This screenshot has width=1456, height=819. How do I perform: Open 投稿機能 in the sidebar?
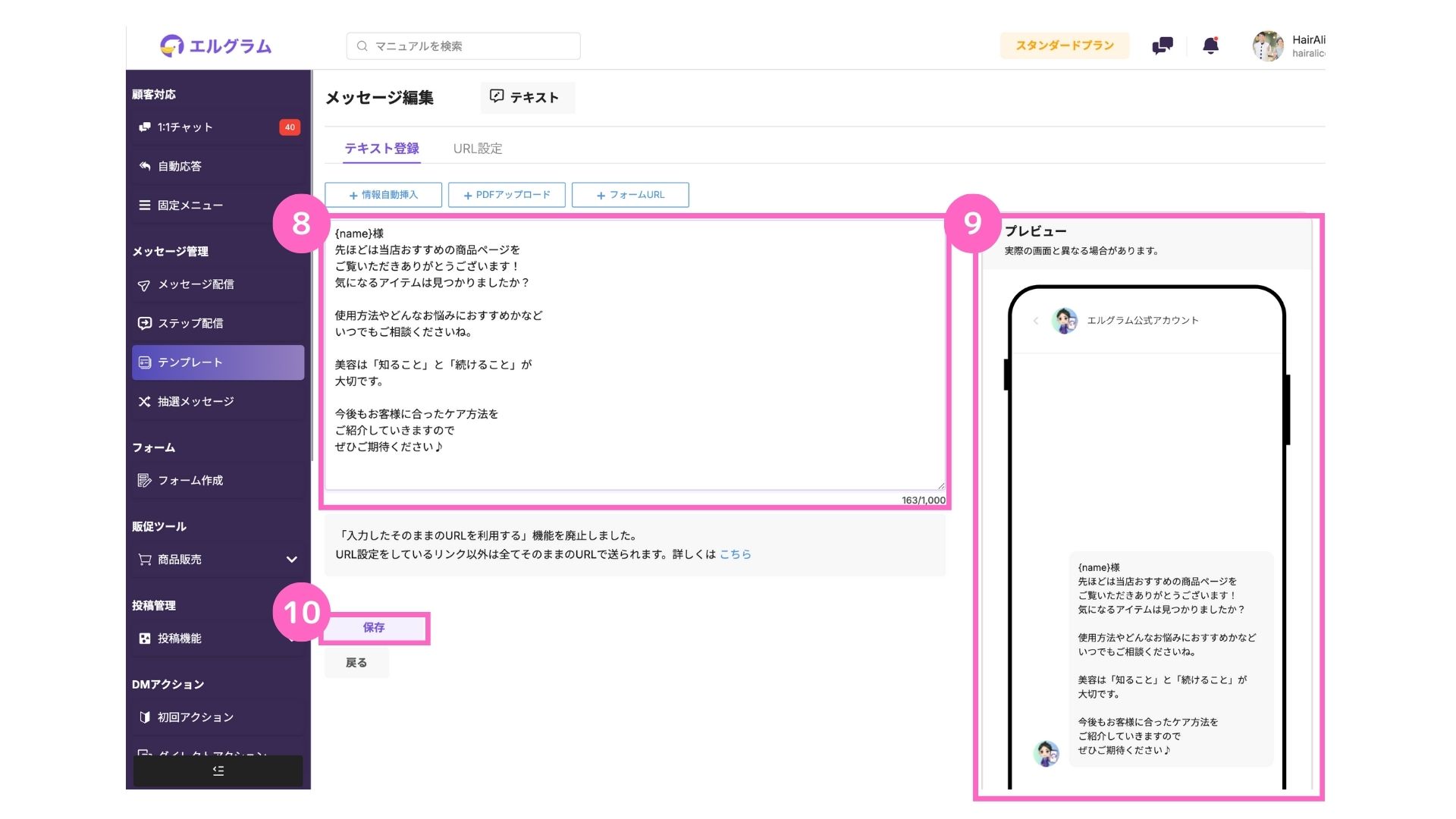[218, 639]
